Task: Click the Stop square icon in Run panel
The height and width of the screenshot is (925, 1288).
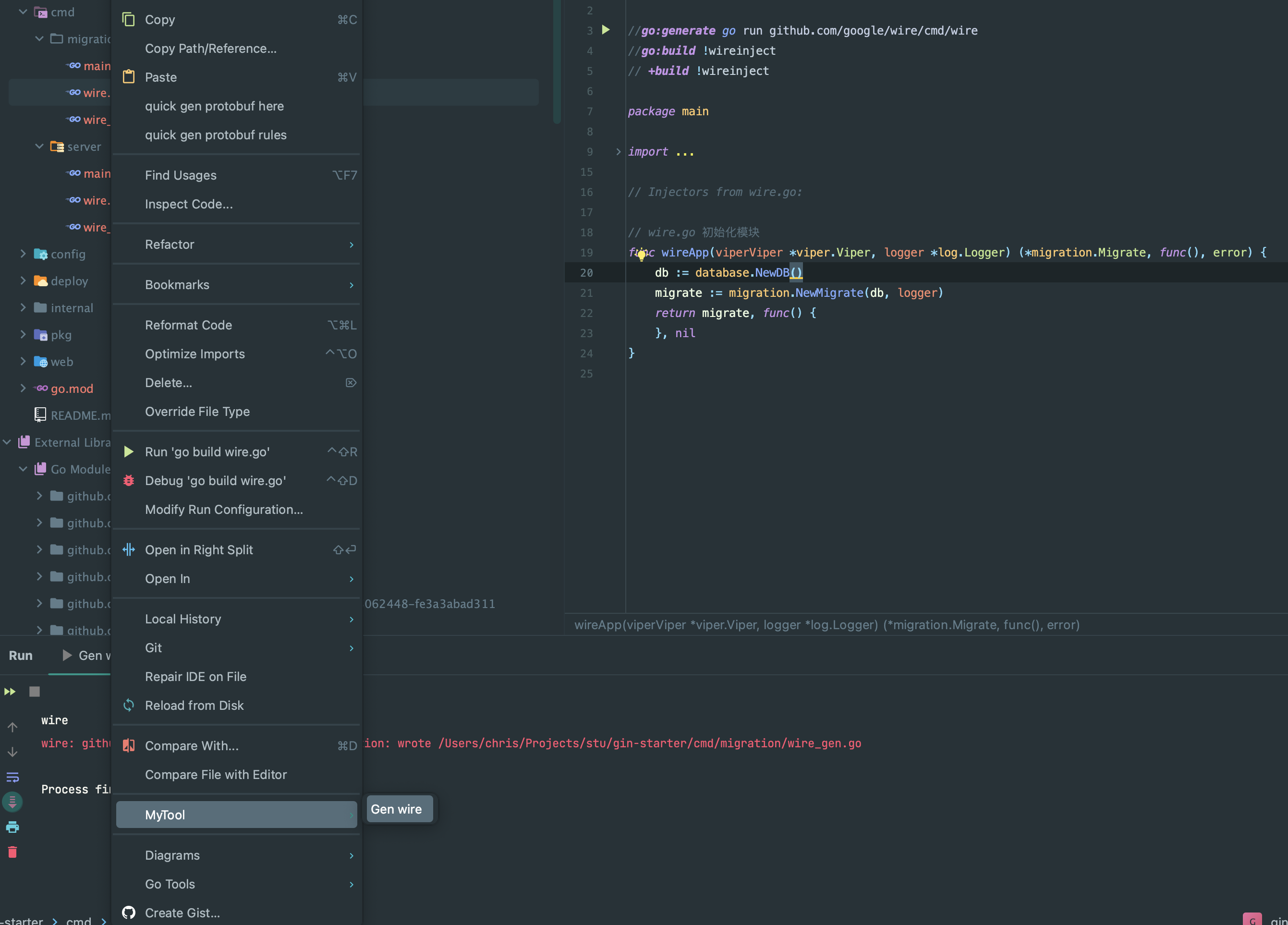Action: pyautogui.click(x=35, y=691)
